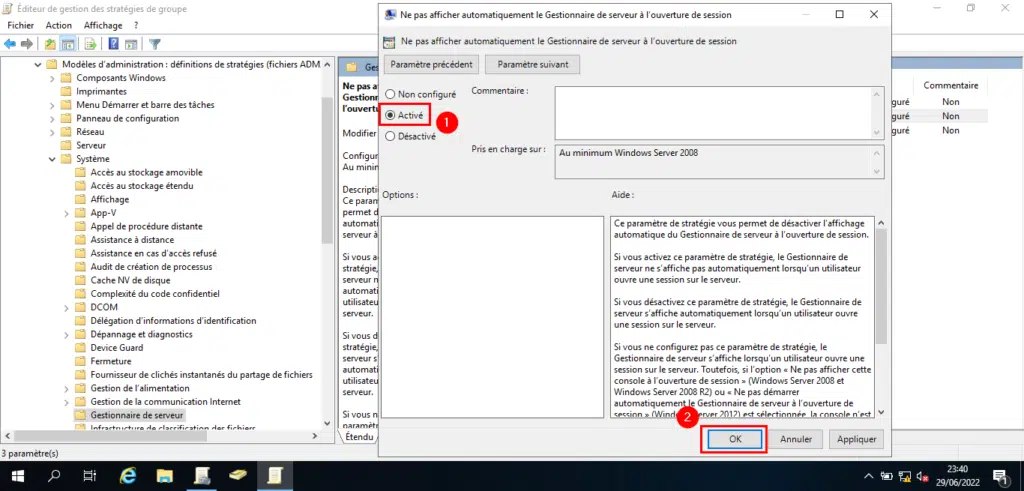Open the Action menu

59,25
